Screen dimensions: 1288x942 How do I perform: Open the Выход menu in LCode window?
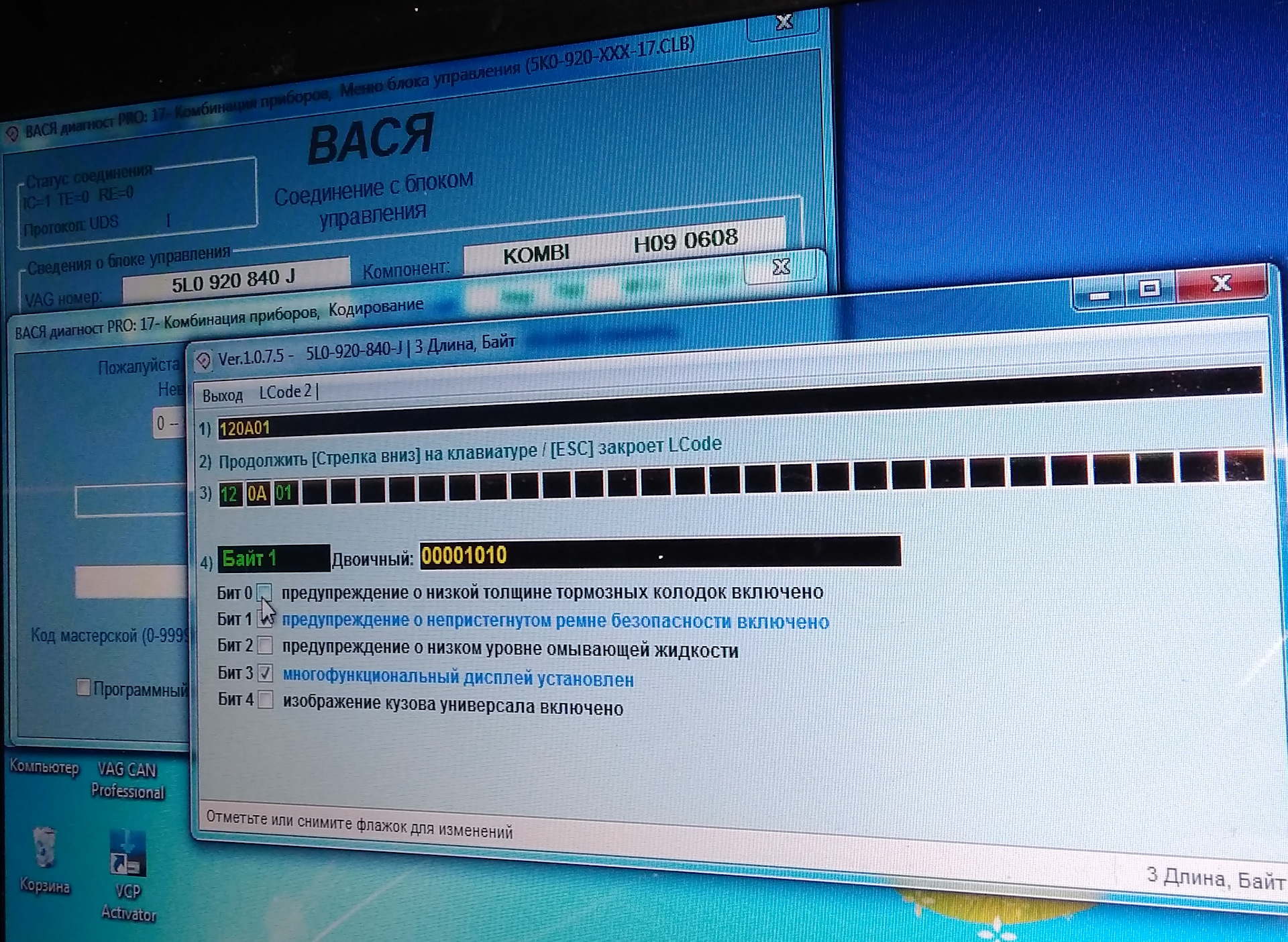tap(222, 396)
